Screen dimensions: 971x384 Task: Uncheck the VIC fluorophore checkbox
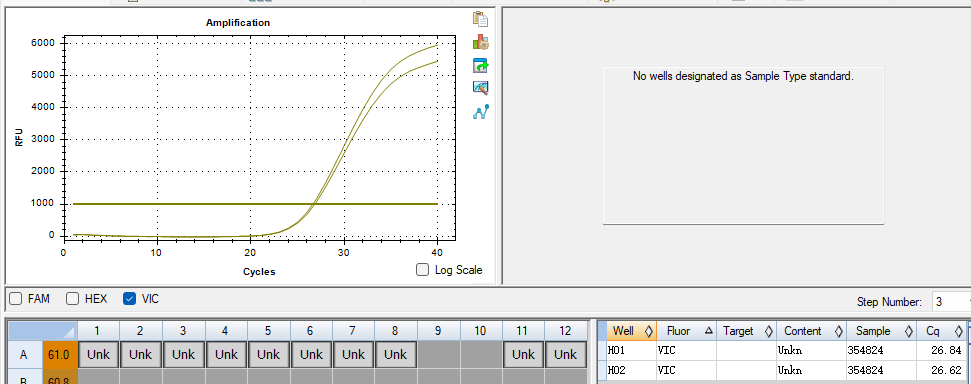[x=129, y=299]
